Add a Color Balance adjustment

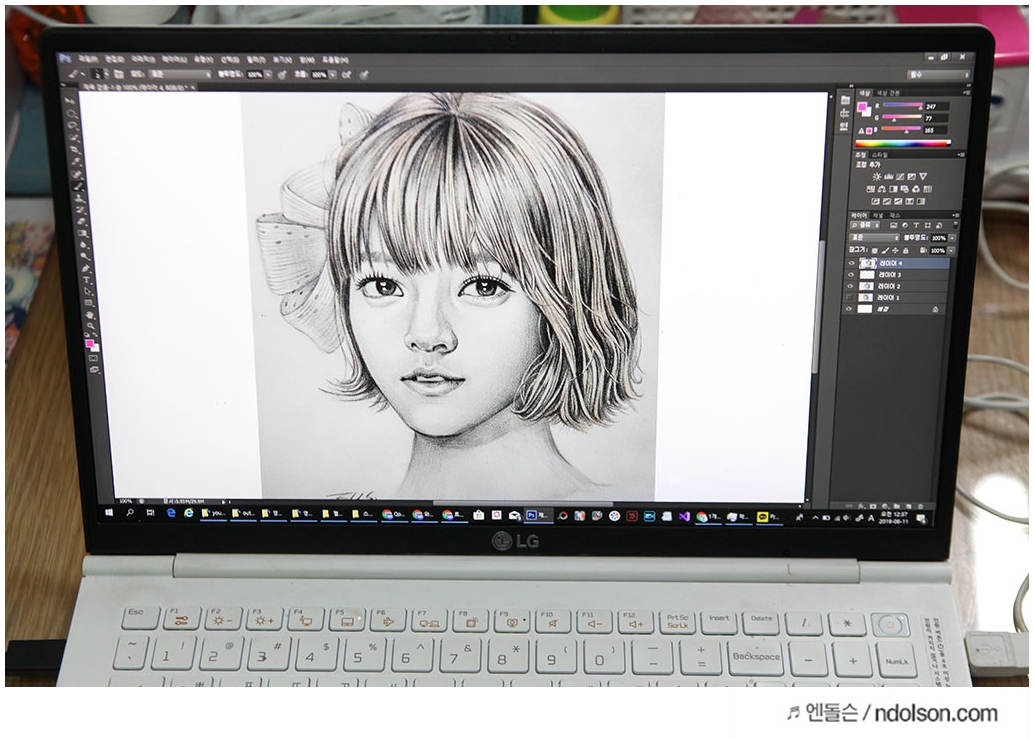[882, 189]
